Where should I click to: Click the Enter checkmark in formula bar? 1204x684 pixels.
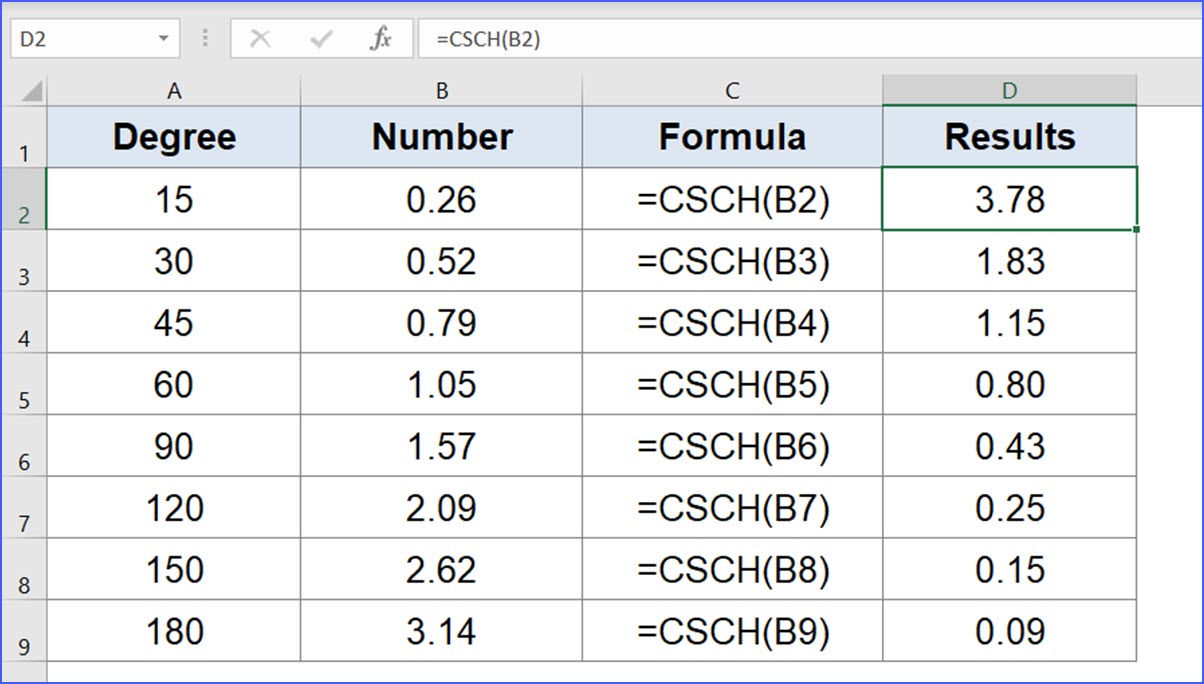320,38
